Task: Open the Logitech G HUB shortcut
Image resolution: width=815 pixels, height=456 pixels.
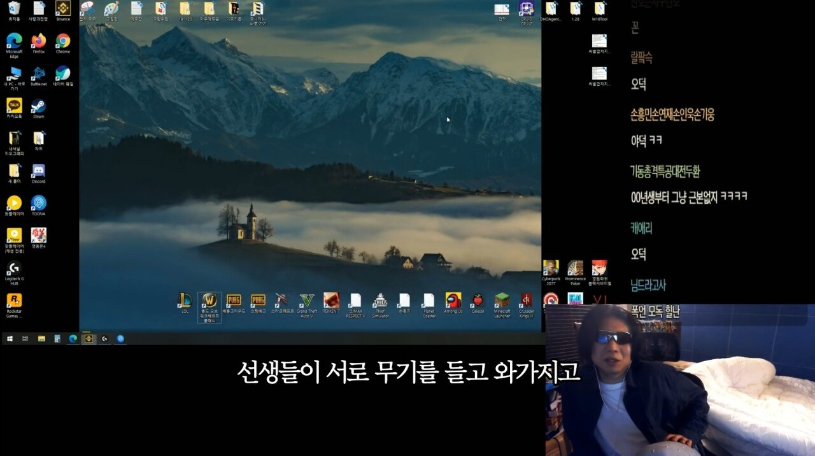Action: tap(14, 273)
